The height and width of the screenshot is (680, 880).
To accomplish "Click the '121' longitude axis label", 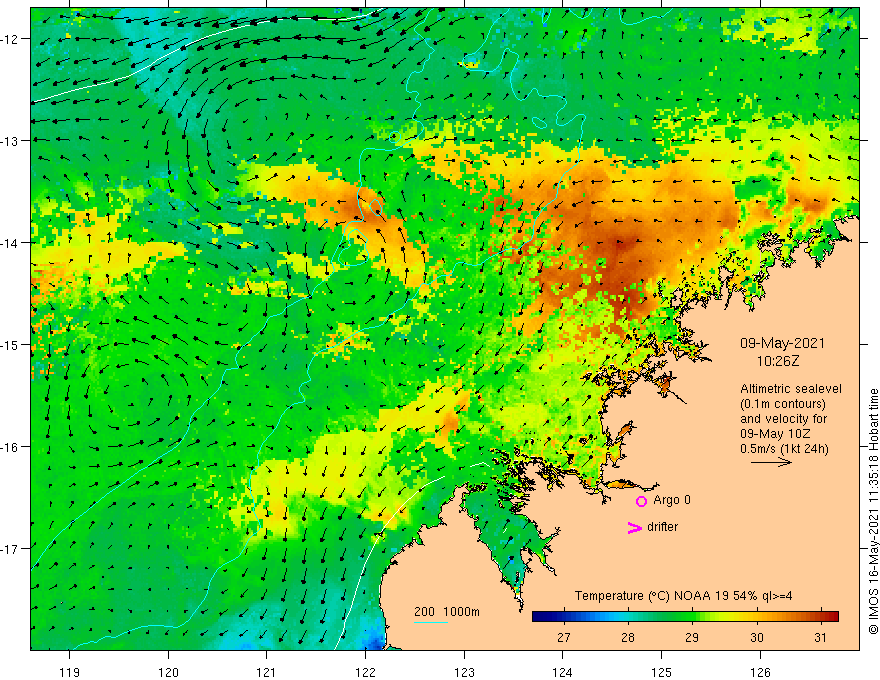I will point(267,672).
